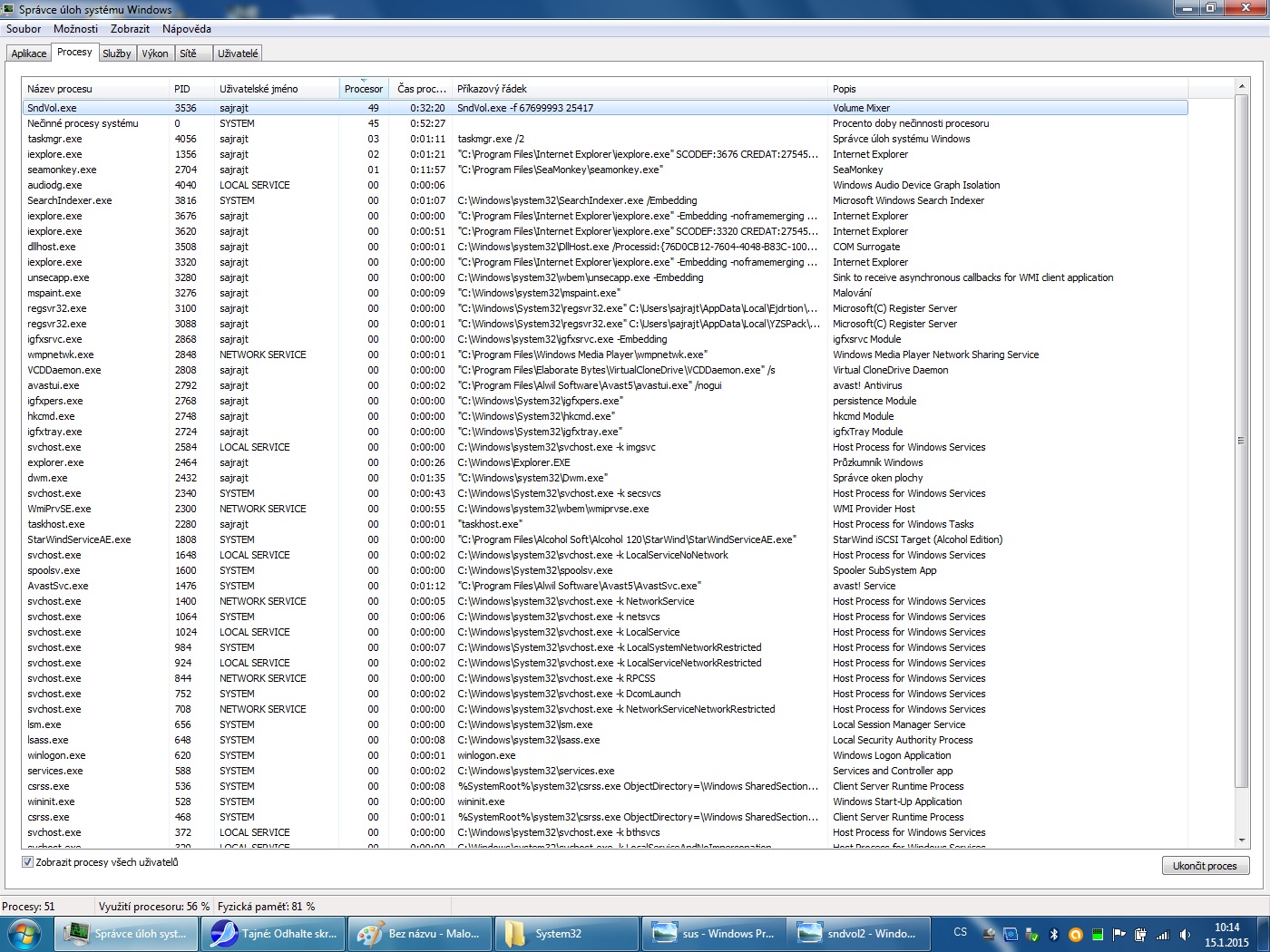The image size is (1270, 952).
Task: Click the green Task Manager CPU meter tray icon
Action: tap(1098, 934)
